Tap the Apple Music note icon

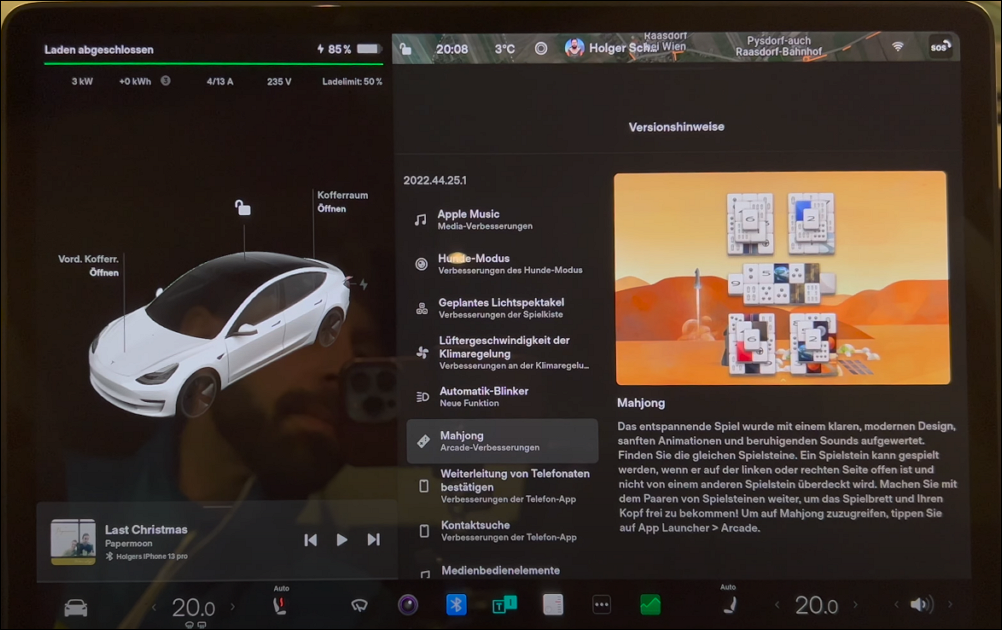tap(420, 220)
